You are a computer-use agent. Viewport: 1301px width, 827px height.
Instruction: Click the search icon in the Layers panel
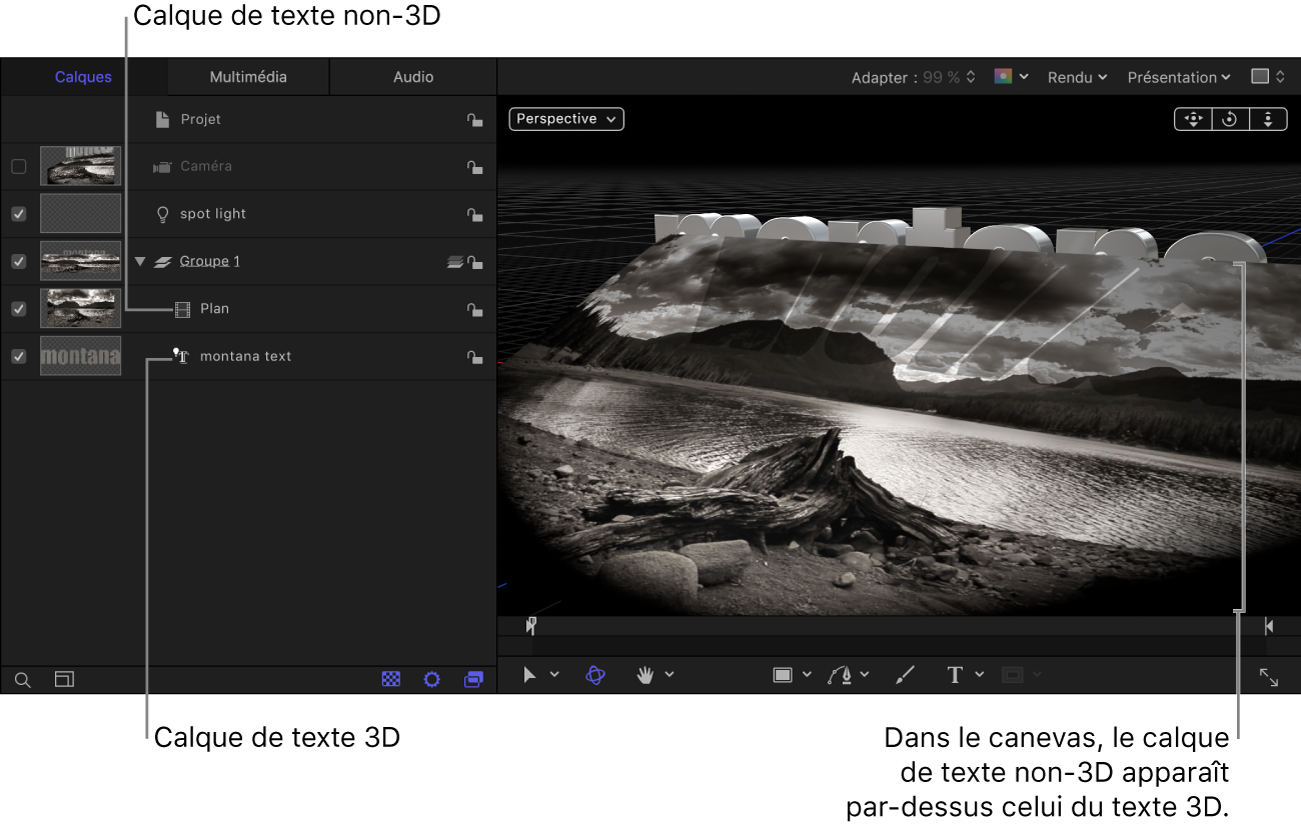pyautogui.click(x=22, y=680)
